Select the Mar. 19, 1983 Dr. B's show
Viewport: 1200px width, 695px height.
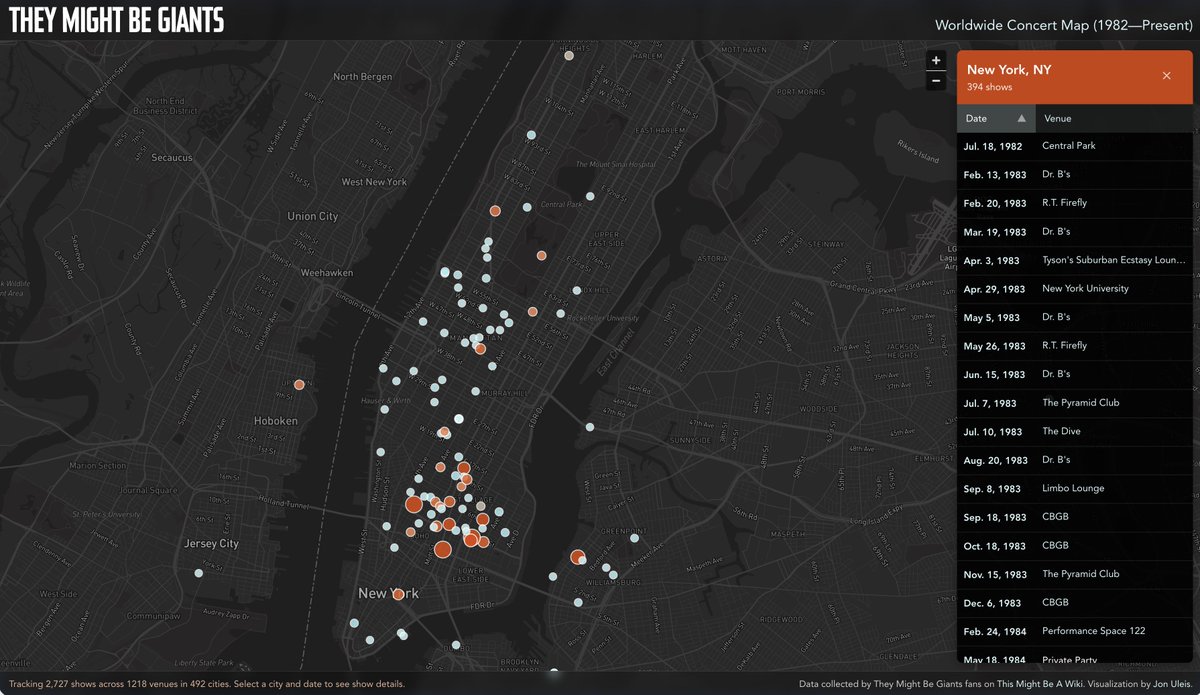1075,232
